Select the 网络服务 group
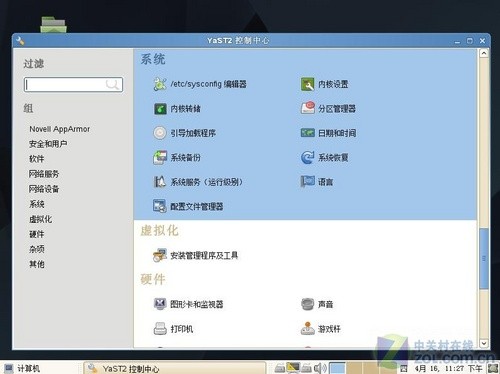The image size is (500, 374). click(44, 174)
